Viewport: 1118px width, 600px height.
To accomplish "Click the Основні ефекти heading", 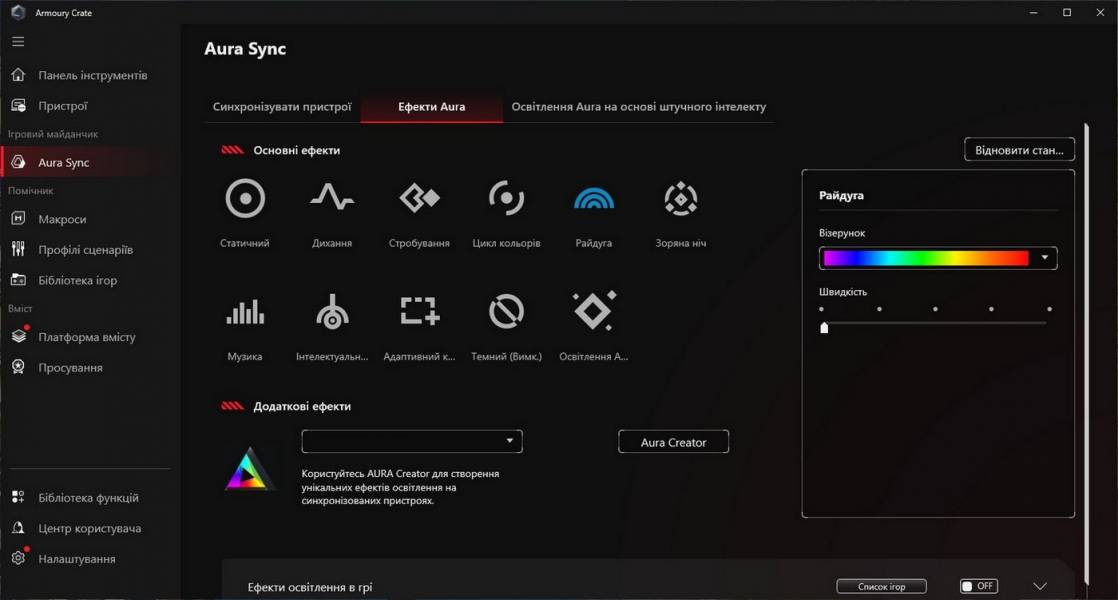I will pos(297,150).
